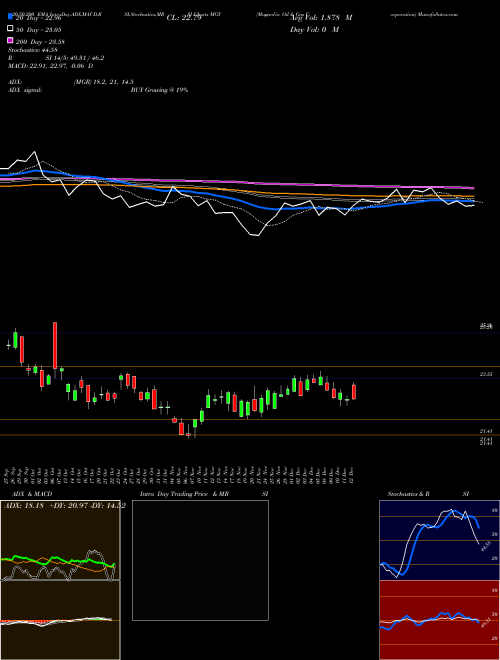
Task: Click the Avg Vol: 1.878 M label
Action: pyautogui.click(x=321, y=18)
